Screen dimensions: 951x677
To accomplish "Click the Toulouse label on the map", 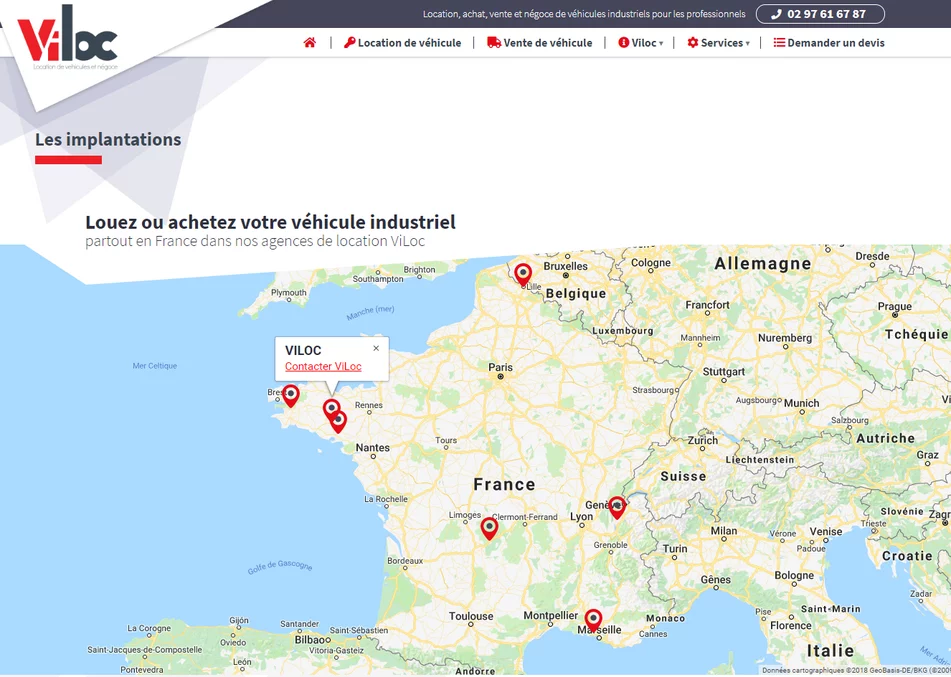I will (x=470, y=616).
